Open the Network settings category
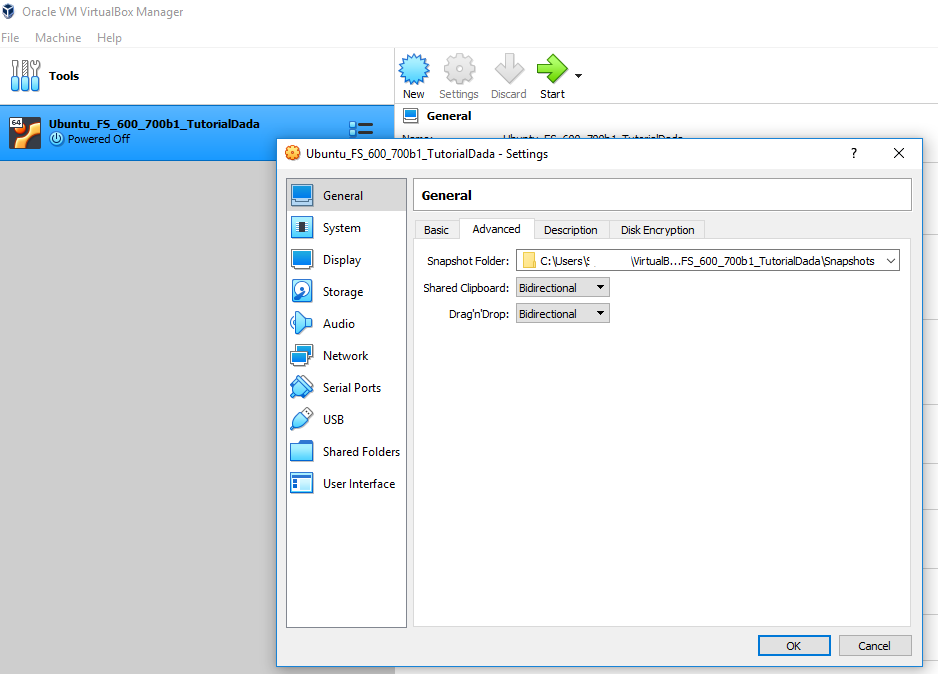 pyautogui.click(x=345, y=356)
